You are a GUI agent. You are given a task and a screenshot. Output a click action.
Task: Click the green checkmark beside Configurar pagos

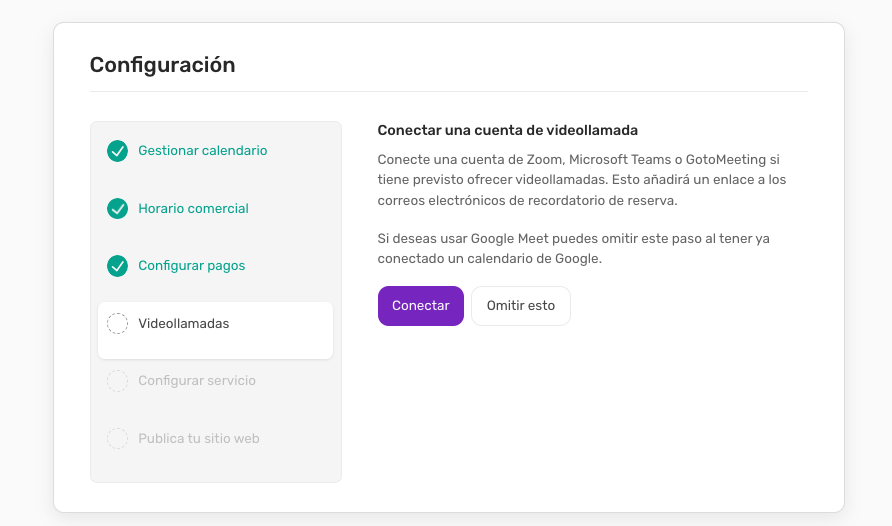point(117,266)
